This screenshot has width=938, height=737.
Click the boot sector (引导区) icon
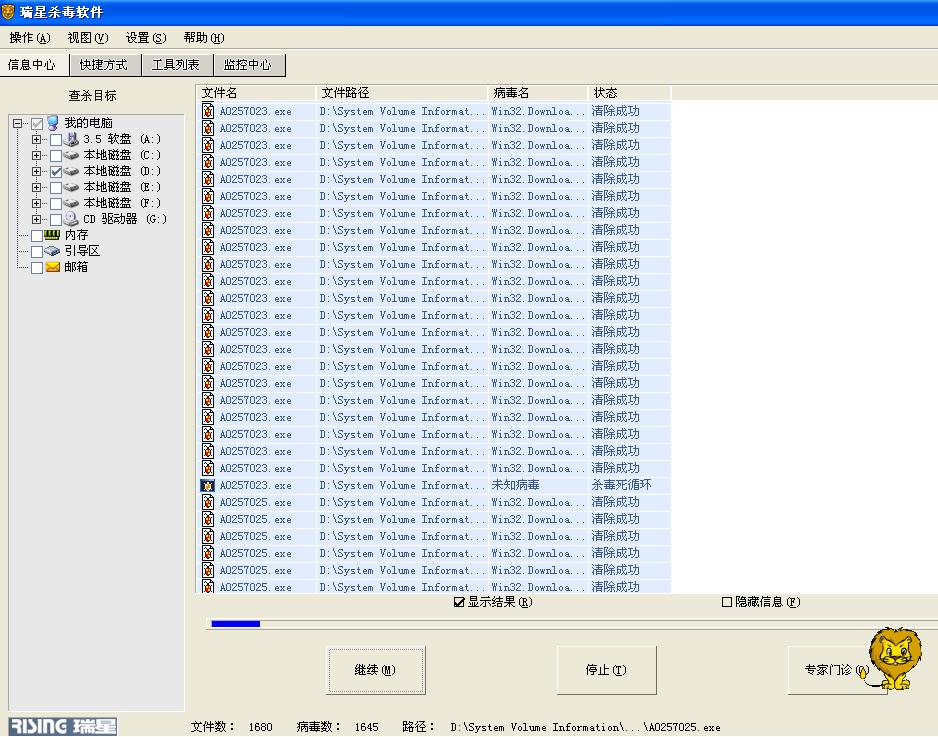(x=53, y=251)
